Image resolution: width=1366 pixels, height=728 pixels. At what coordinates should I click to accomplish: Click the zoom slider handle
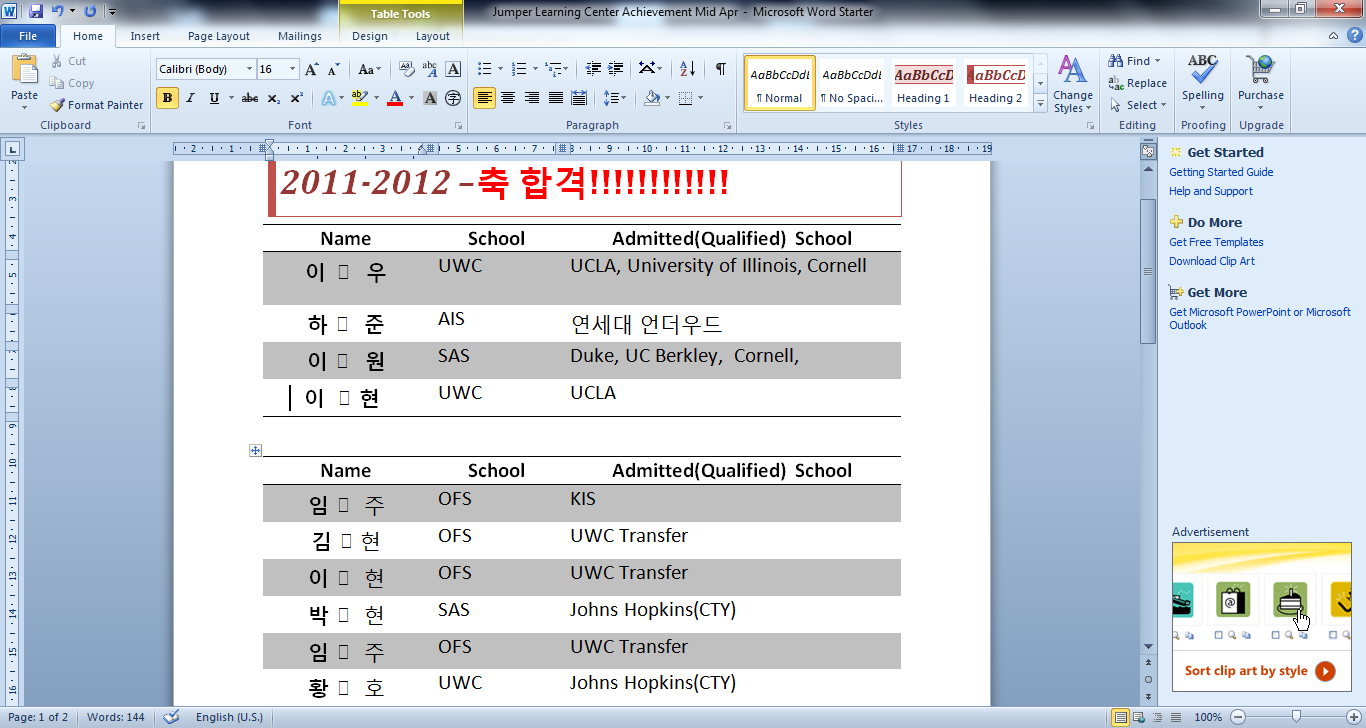point(1297,717)
